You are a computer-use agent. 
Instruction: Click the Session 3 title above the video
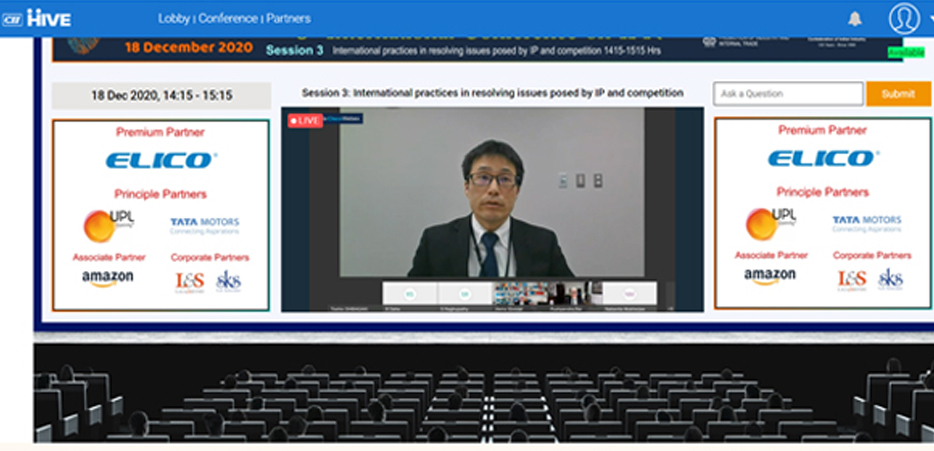[492, 93]
